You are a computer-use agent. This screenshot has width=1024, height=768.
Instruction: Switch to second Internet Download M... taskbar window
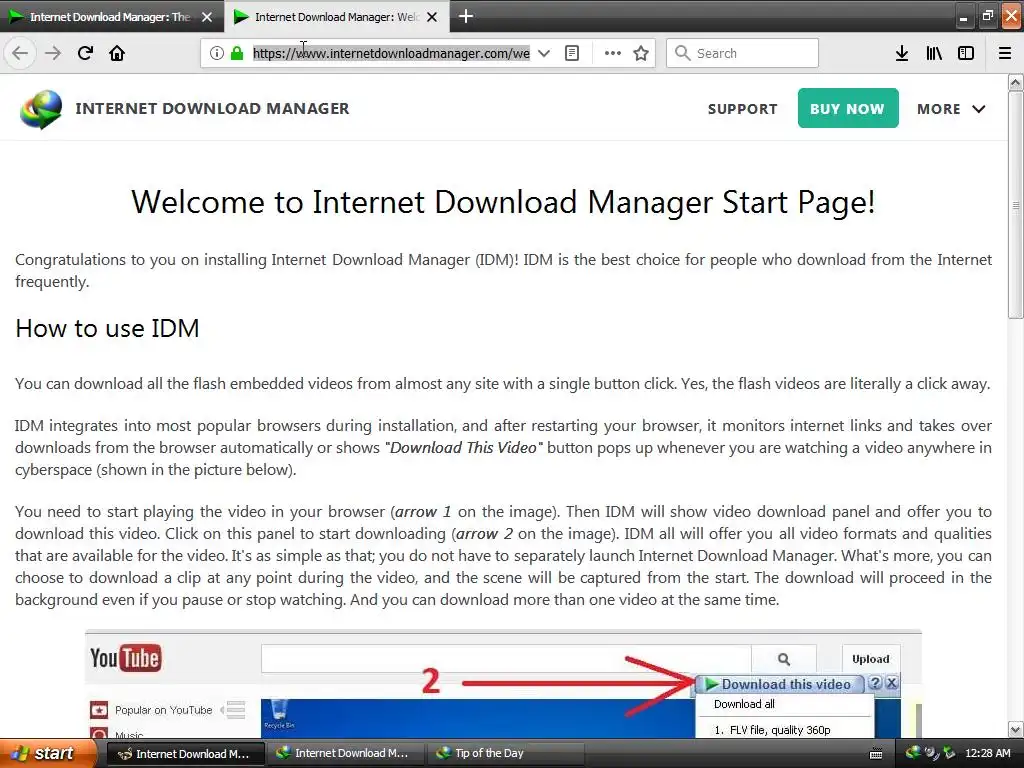(344, 754)
